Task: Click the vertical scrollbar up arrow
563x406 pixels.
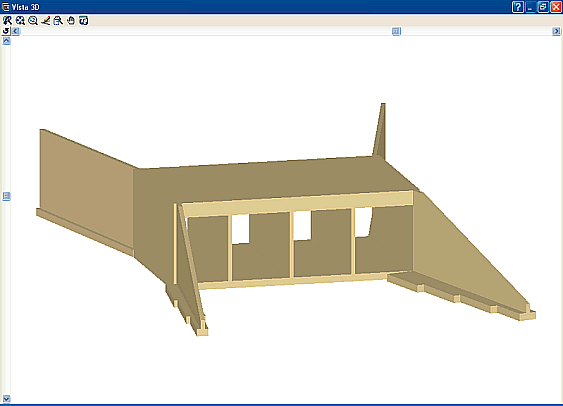Action: (x=6, y=41)
